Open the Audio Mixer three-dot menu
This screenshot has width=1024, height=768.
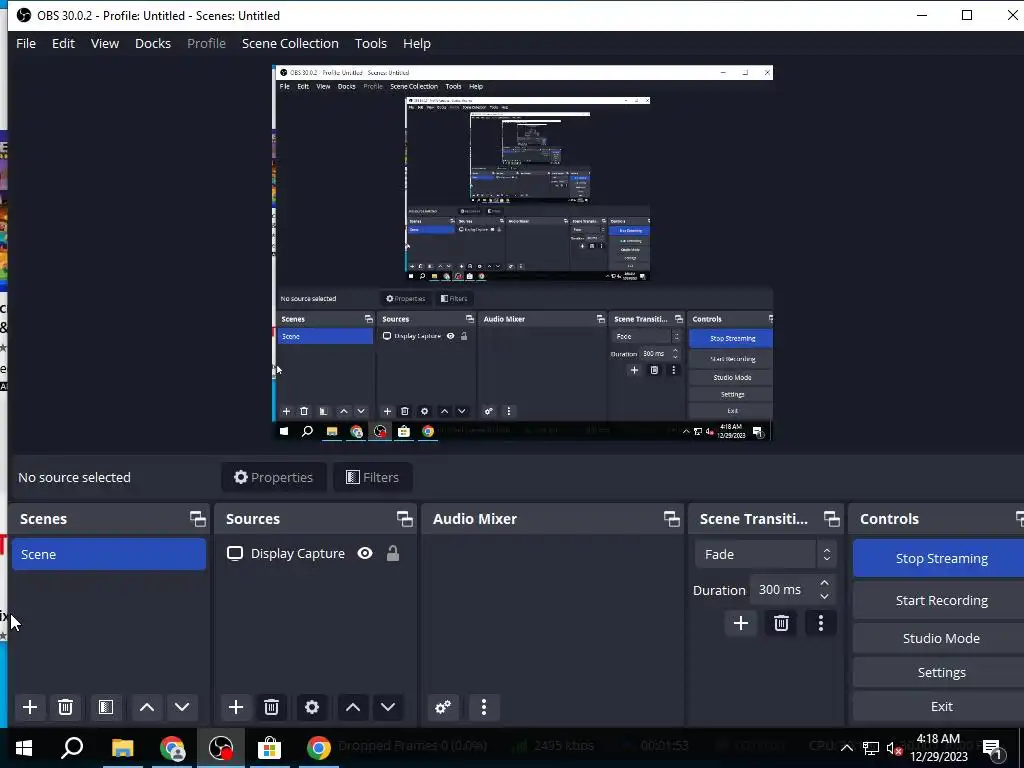(x=484, y=707)
